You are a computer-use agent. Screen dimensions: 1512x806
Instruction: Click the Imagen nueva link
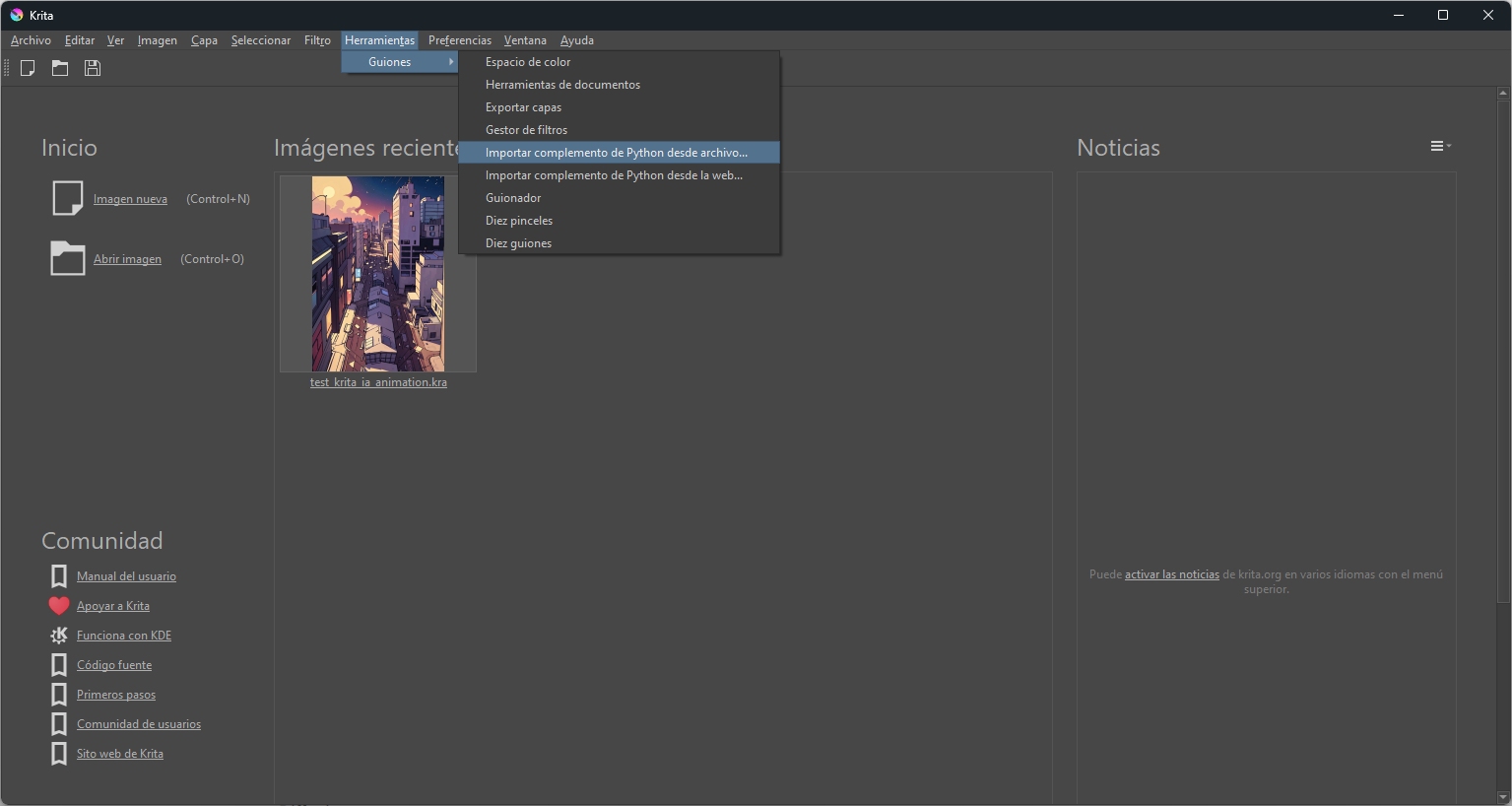click(130, 199)
